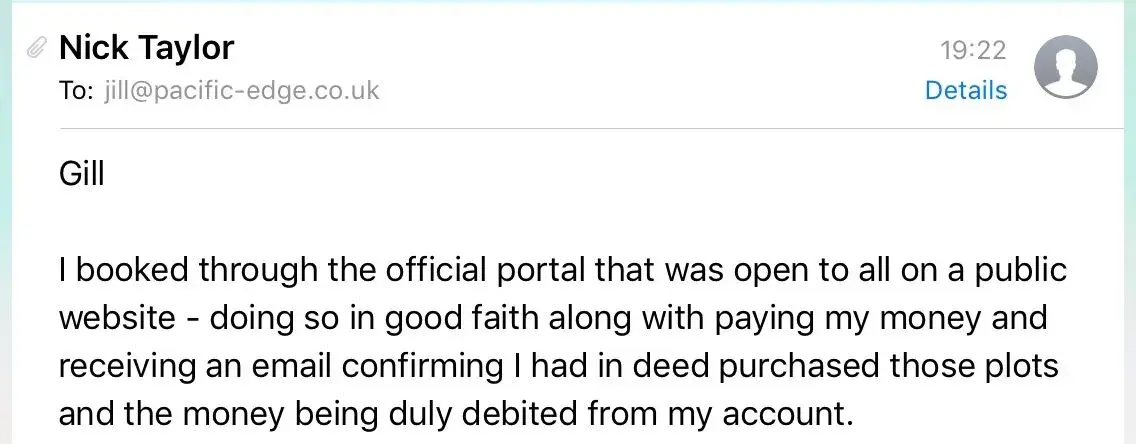Click the word "website" in body
The width and height of the screenshot is (1136, 444).
click(x=117, y=319)
